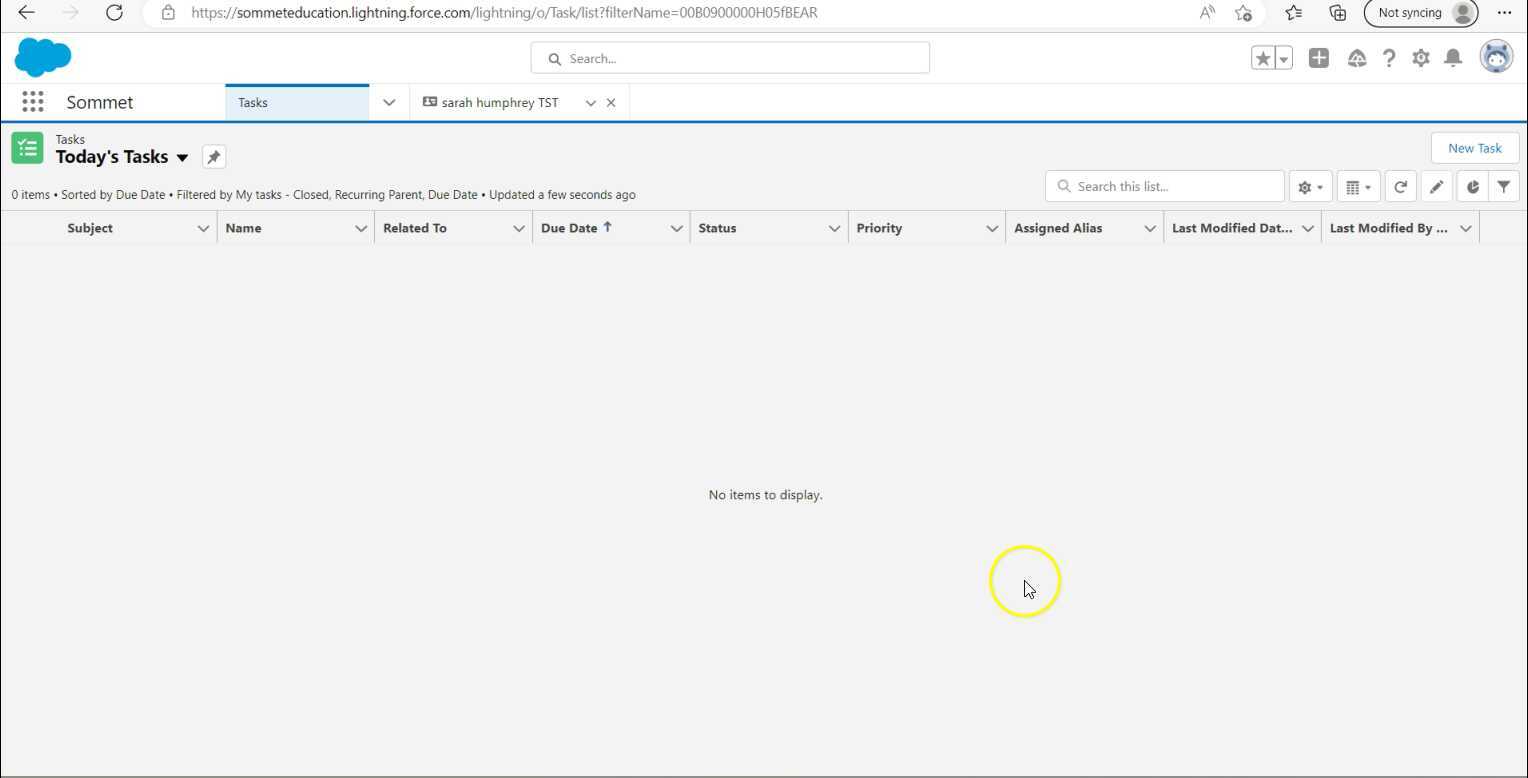This screenshot has width=1528, height=778.
Task: Open the Salesforce App Launcher
Action: tap(31, 101)
